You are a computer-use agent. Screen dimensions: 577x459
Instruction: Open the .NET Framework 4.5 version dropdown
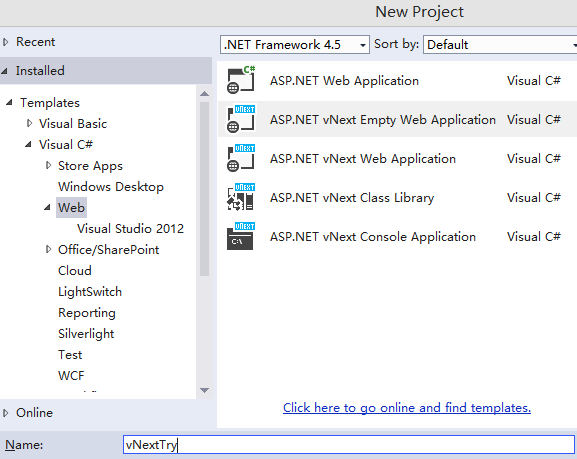(295, 45)
